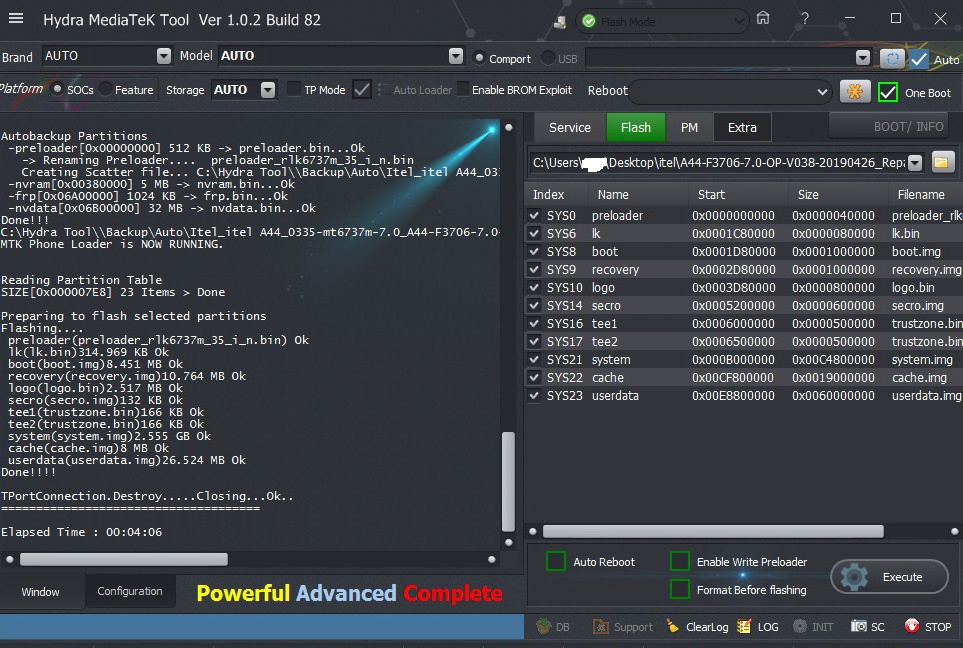Click the Execute gear button
963x648 pixels.
889,577
